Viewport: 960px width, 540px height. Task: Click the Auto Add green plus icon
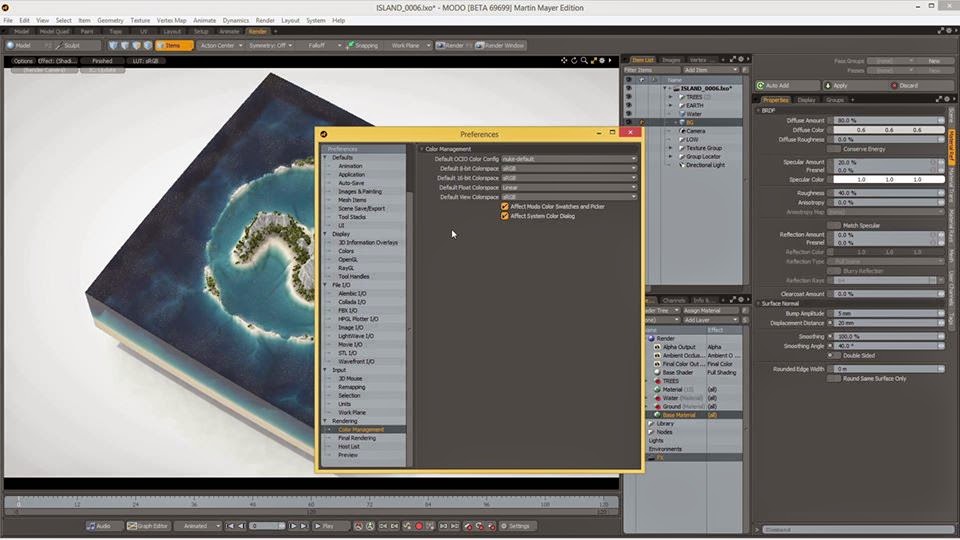[x=760, y=86]
